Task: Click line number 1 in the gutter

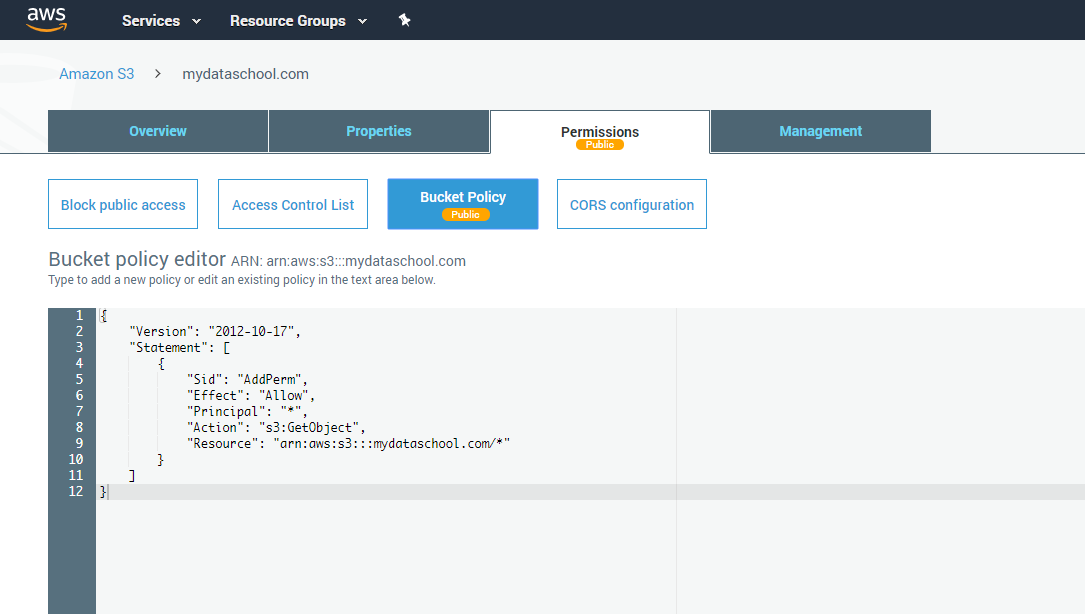Action: (x=80, y=316)
